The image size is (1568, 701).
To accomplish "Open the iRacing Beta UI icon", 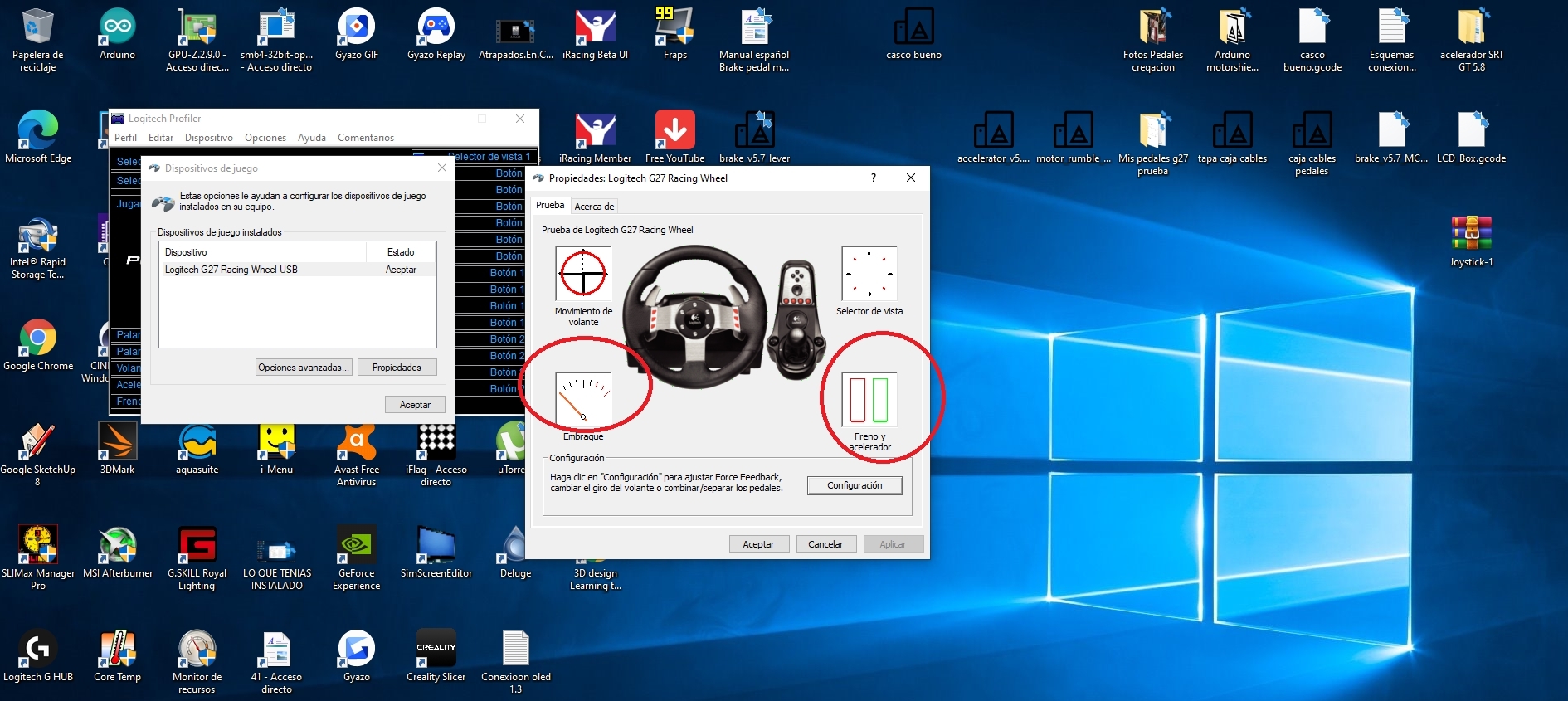I will (x=595, y=27).
